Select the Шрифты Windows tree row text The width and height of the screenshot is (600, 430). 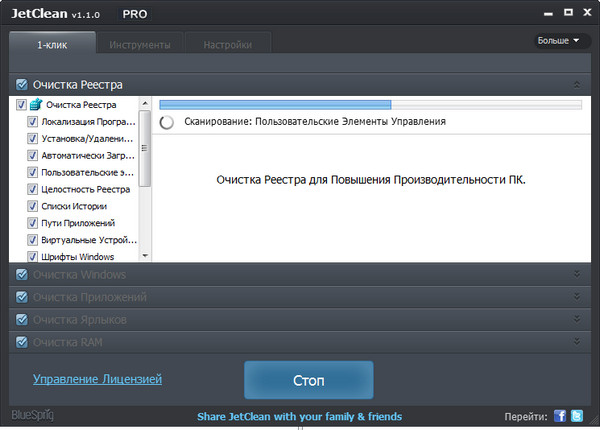pyautogui.click(x=78, y=256)
